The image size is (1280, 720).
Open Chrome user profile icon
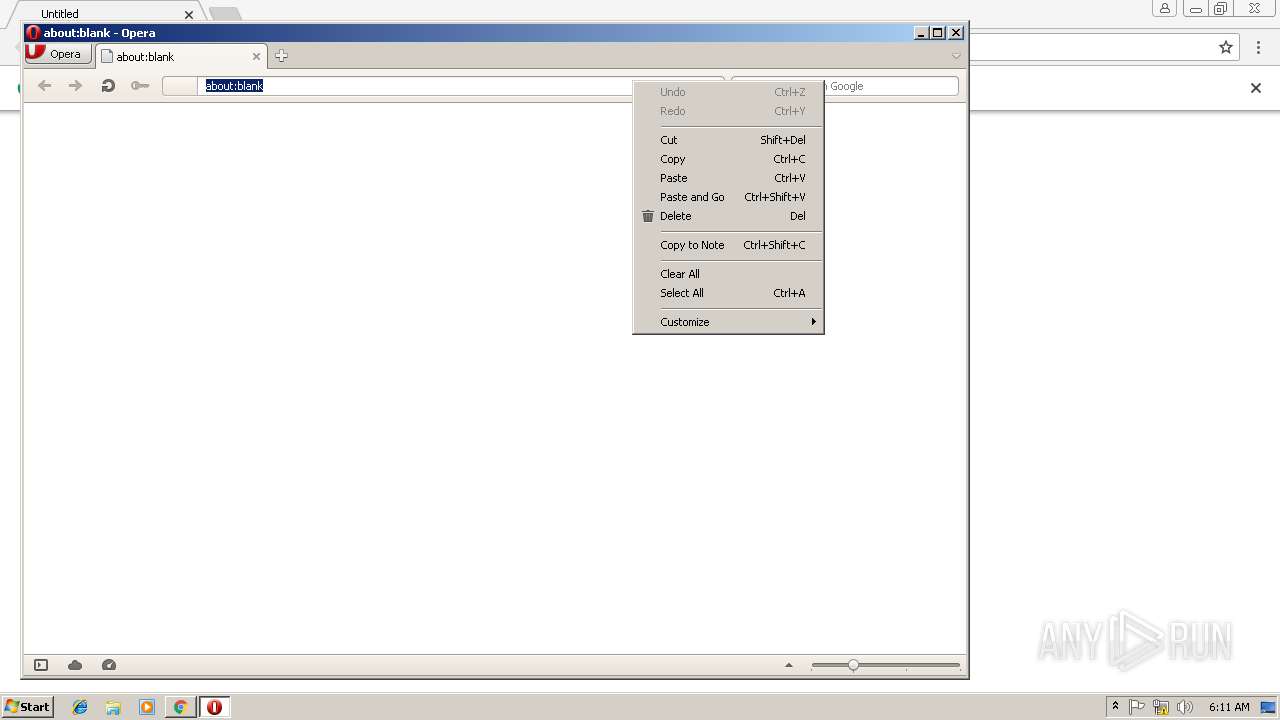pos(1164,9)
